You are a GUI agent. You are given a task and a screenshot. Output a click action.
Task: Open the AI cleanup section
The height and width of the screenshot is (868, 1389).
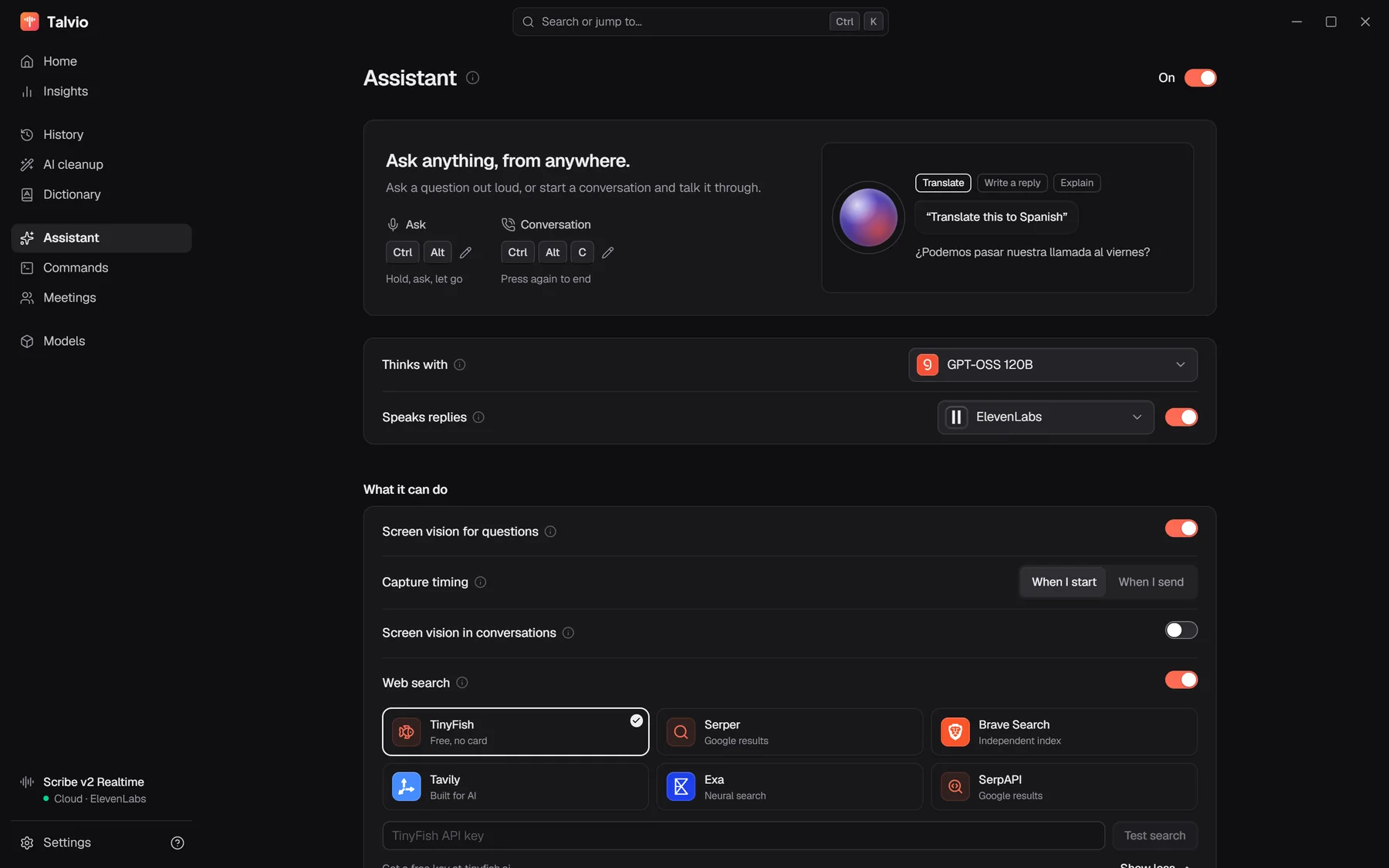pos(101,164)
